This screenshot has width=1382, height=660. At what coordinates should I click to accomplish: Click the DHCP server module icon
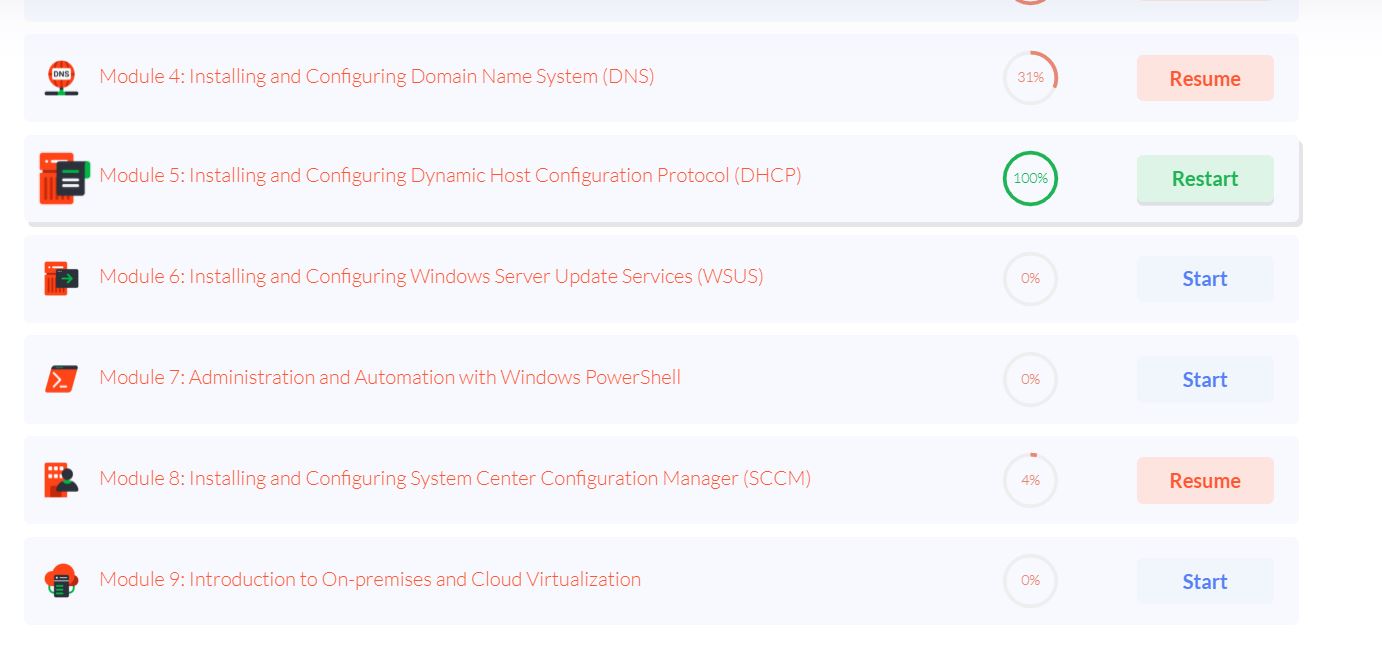click(64, 178)
